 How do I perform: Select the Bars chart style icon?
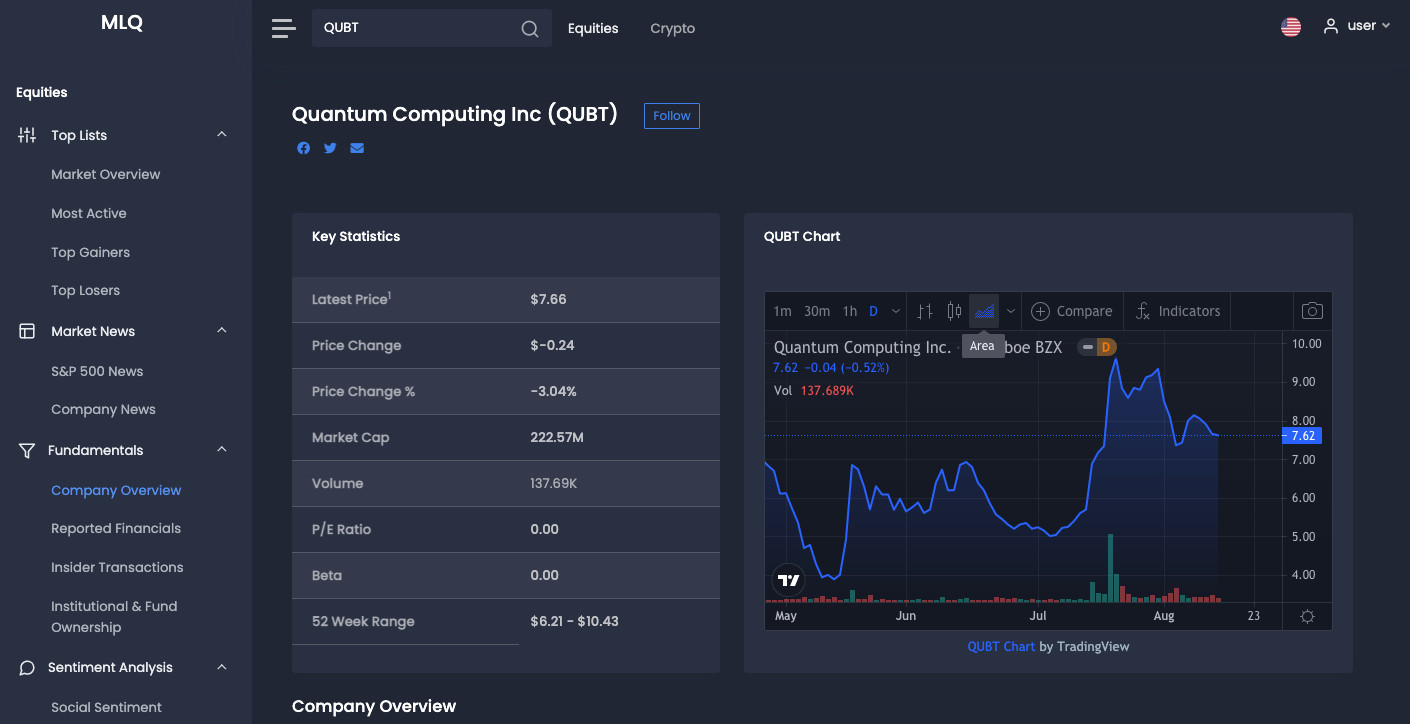(925, 311)
